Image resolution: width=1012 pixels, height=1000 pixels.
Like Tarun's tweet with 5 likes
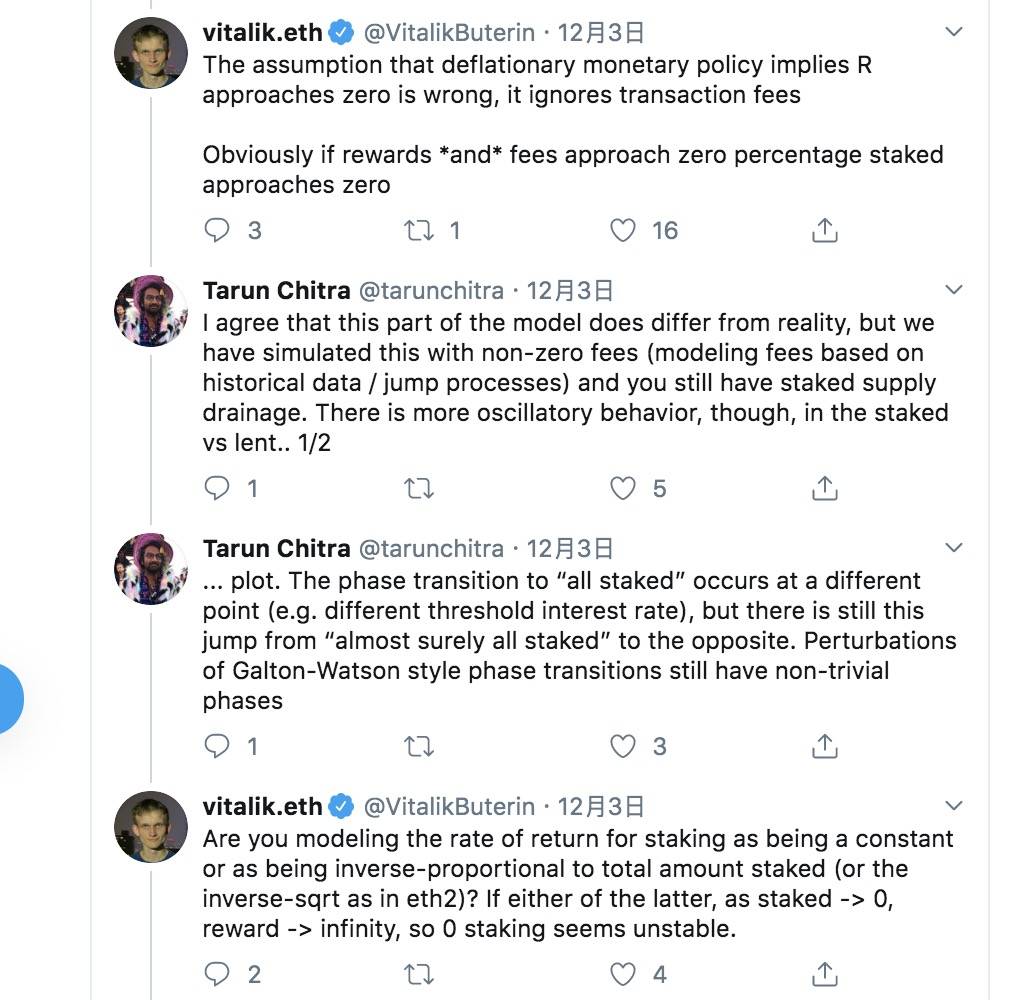click(623, 489)
